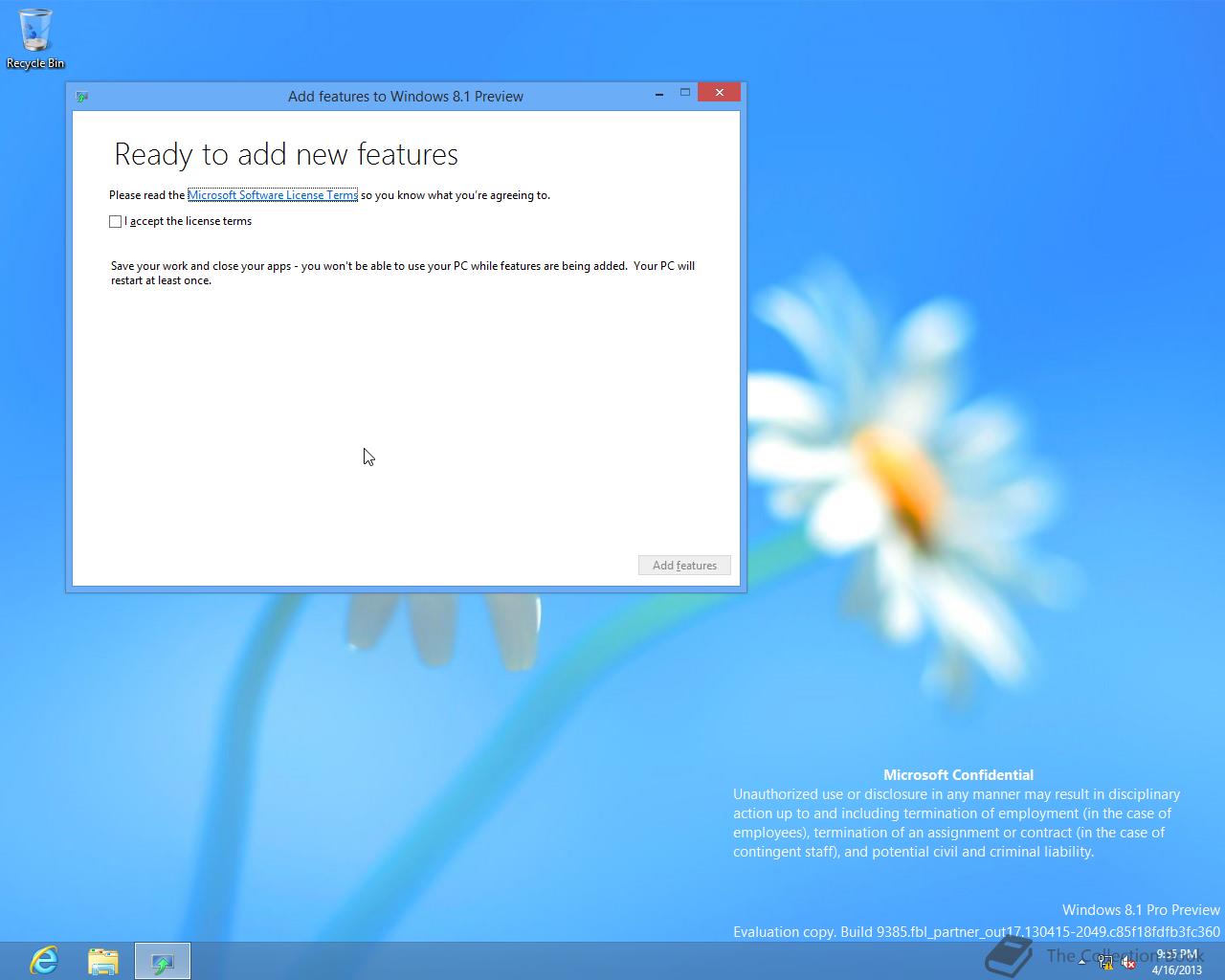Open the Microsoft Software License Terms link

[x=273, y=195]
